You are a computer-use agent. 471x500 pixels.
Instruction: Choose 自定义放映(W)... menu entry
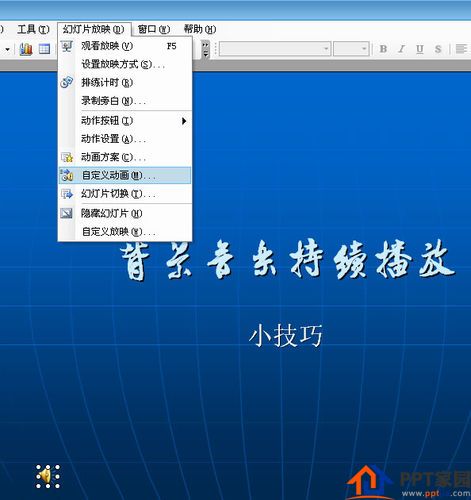(125, 232)
